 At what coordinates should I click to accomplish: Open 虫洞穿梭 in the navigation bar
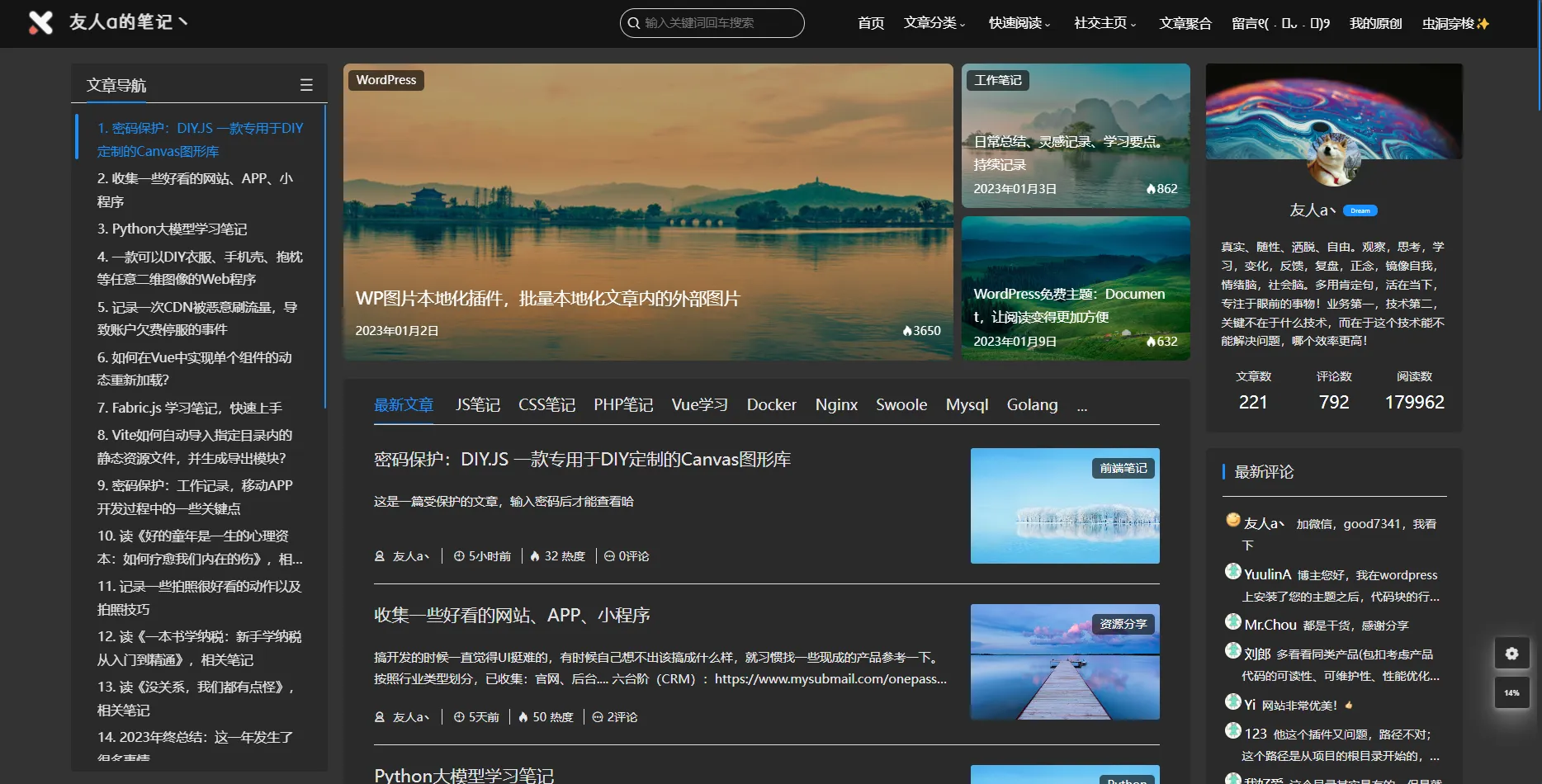pos(1455,23)
